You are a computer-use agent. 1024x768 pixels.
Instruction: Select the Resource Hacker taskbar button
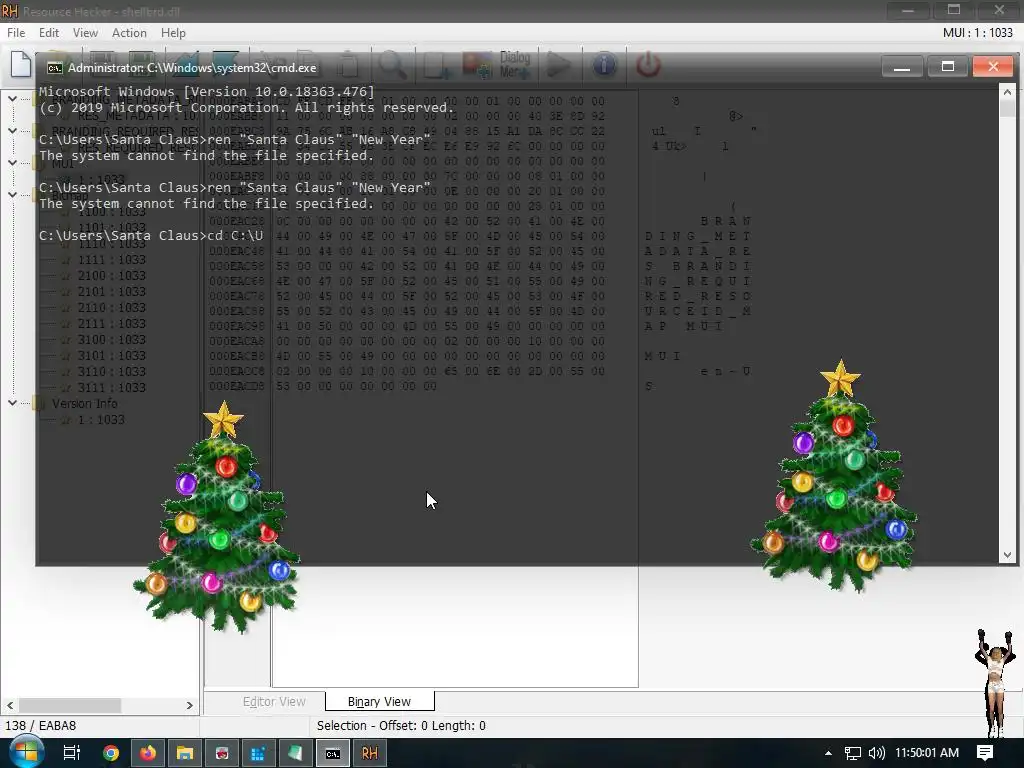[x=370, y=753]
